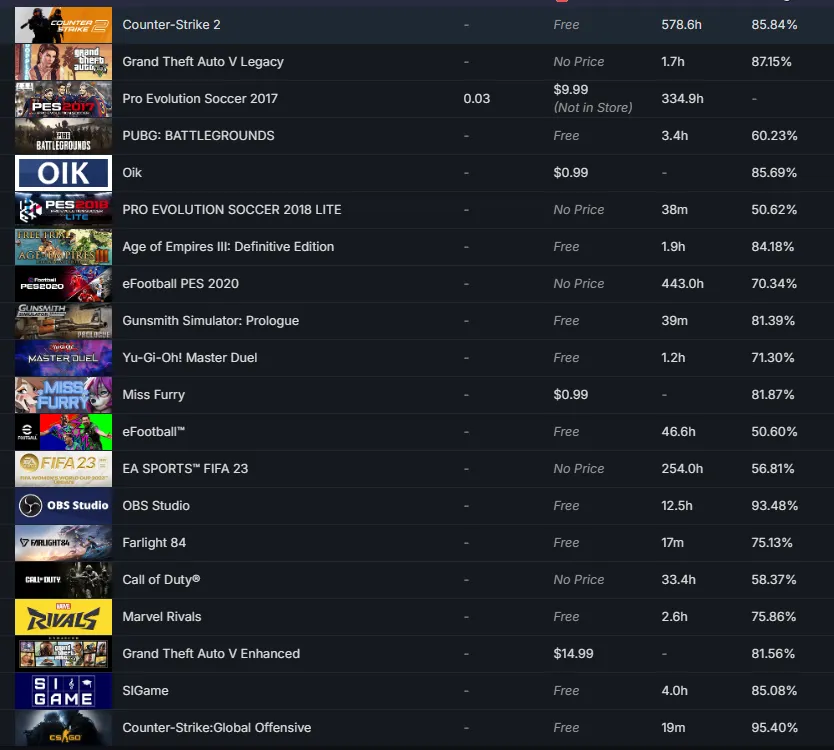Click the $9.99 price for PES 2017
This screenshot has height=750, width=834.
pos(571,89)
